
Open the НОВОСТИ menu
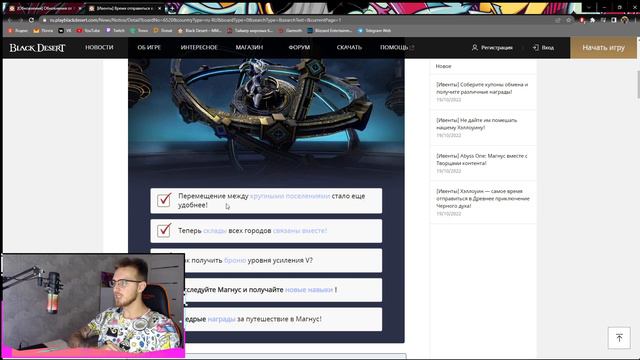click(99, 47)
